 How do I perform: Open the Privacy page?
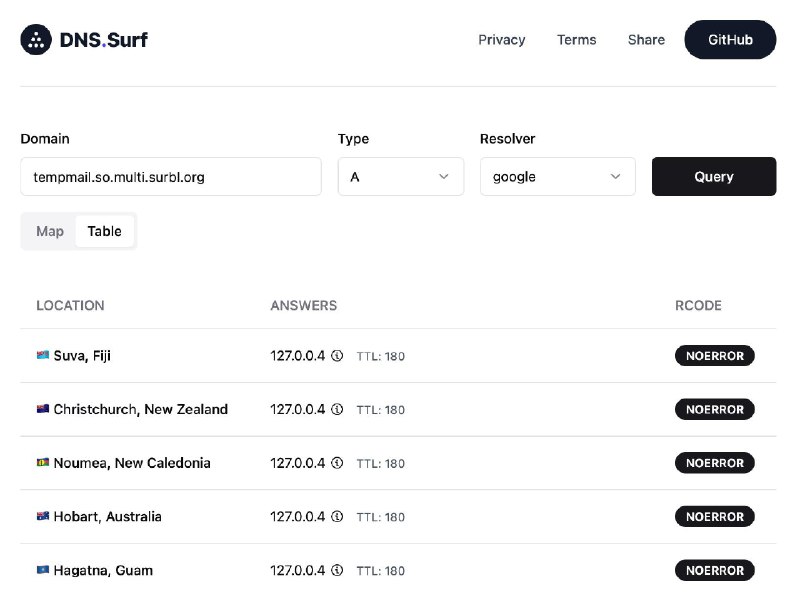click(x=501, y=40)
